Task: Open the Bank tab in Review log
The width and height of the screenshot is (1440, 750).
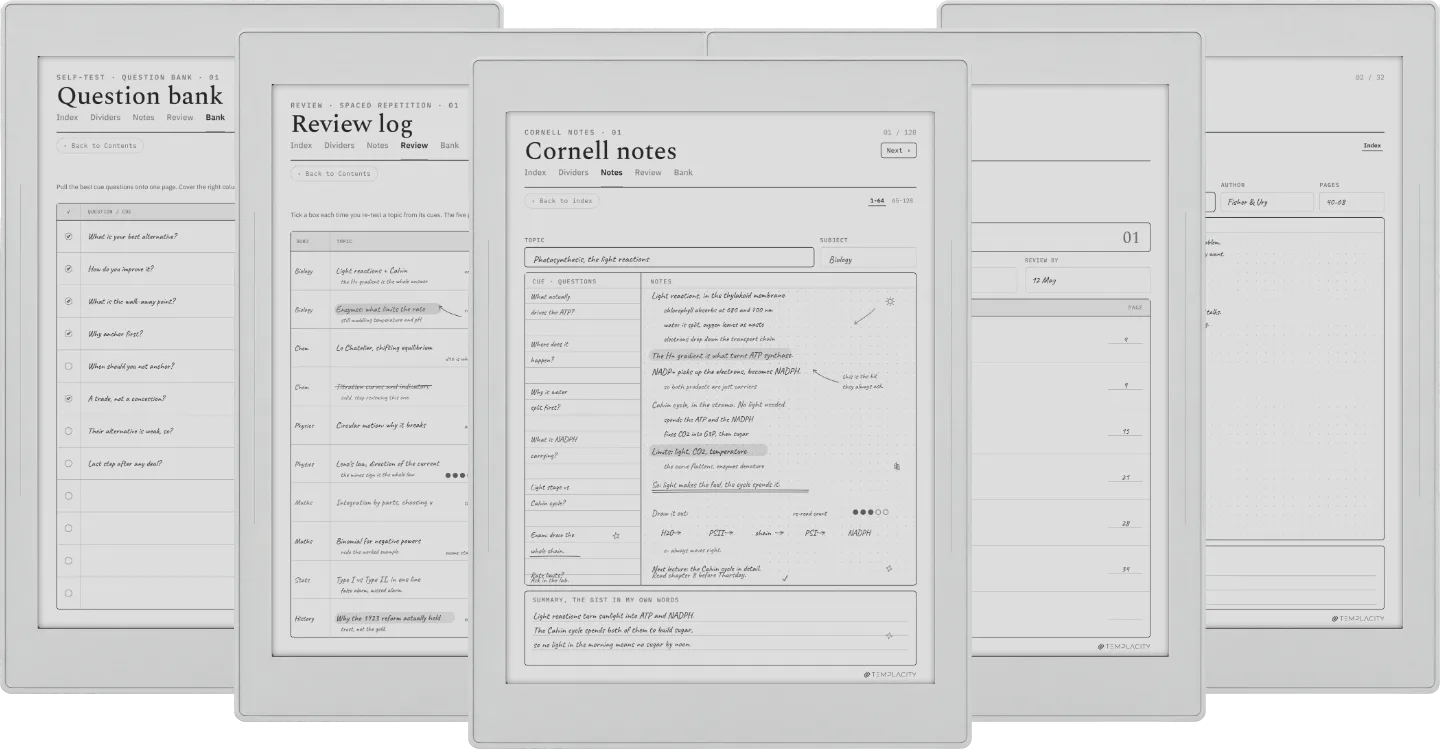Action: (x=450, y=145)
